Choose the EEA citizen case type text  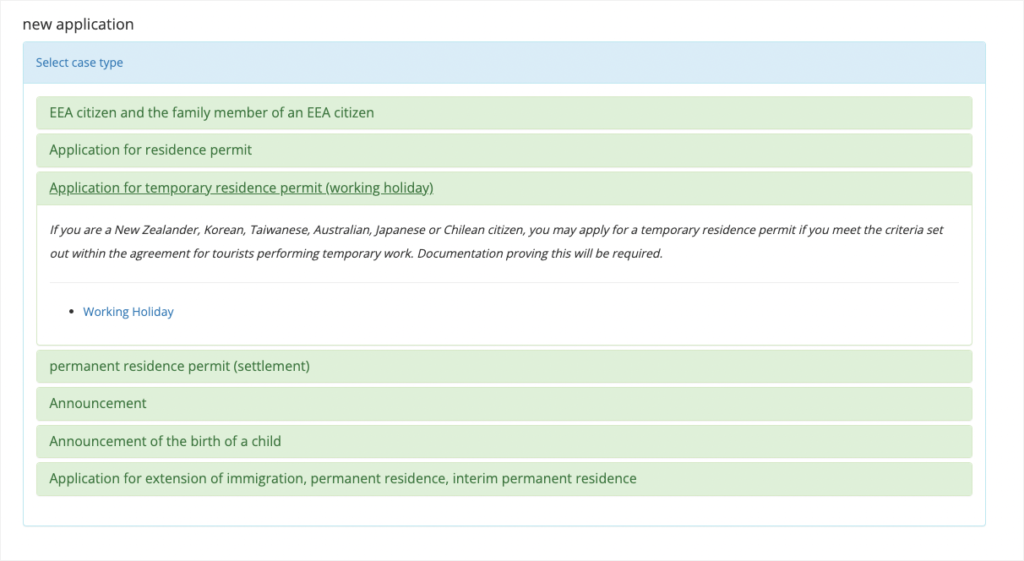point(212,112)
